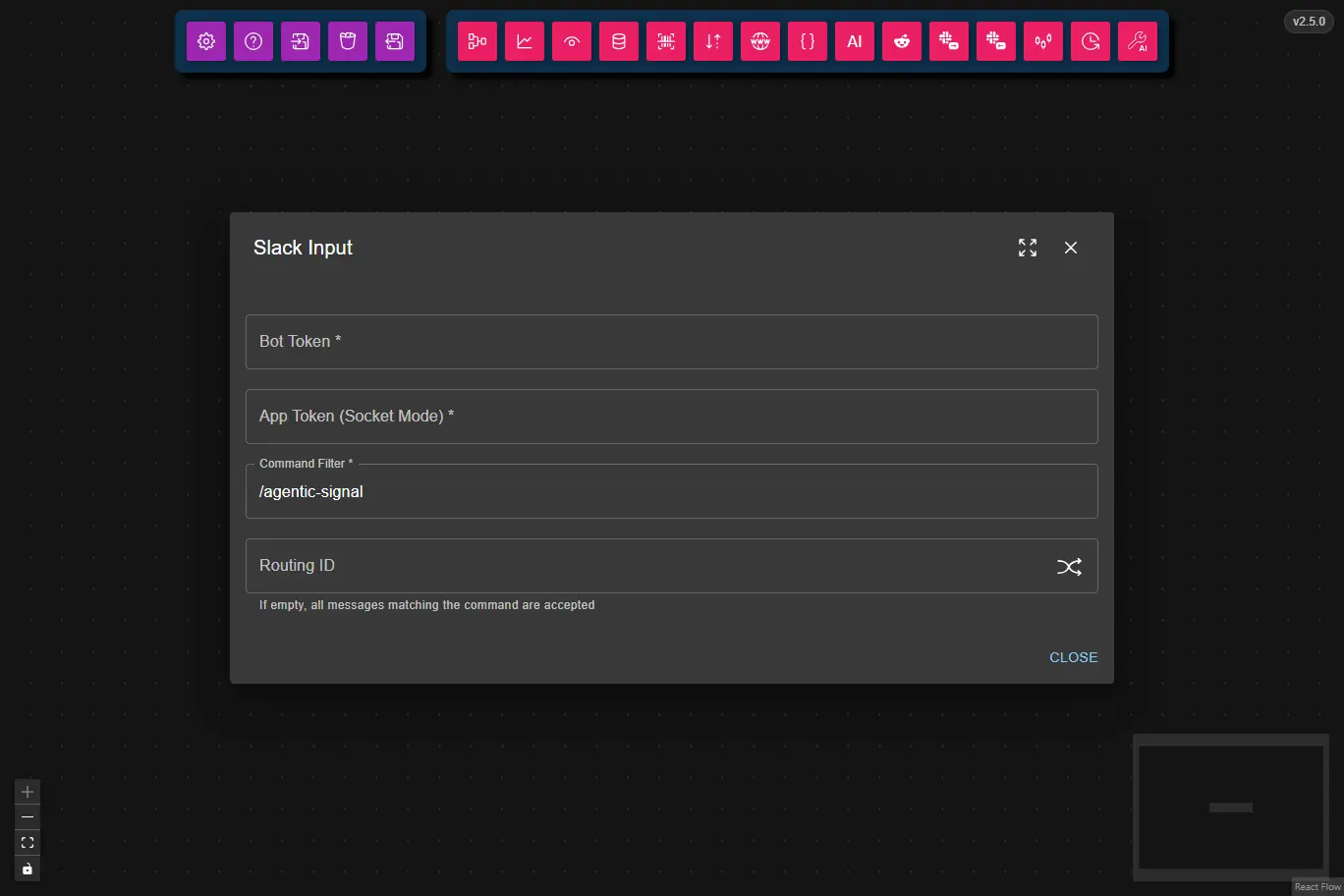The height and width of the screenshot is (896, 1344).
Task: Expand Slack Input dialog to fullscreen
Action: point(1028,248)
